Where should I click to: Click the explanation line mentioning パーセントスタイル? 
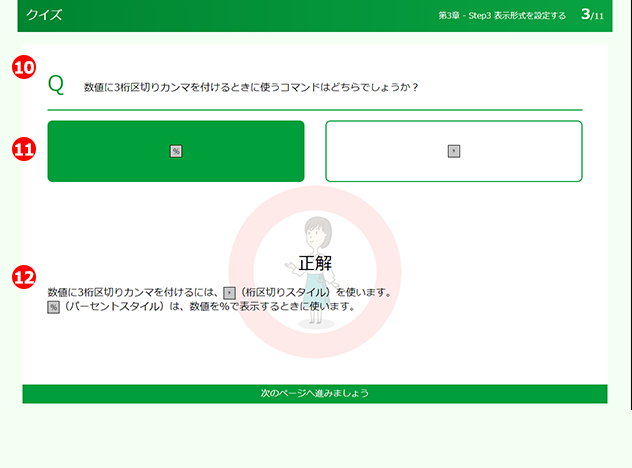[202, 307]
